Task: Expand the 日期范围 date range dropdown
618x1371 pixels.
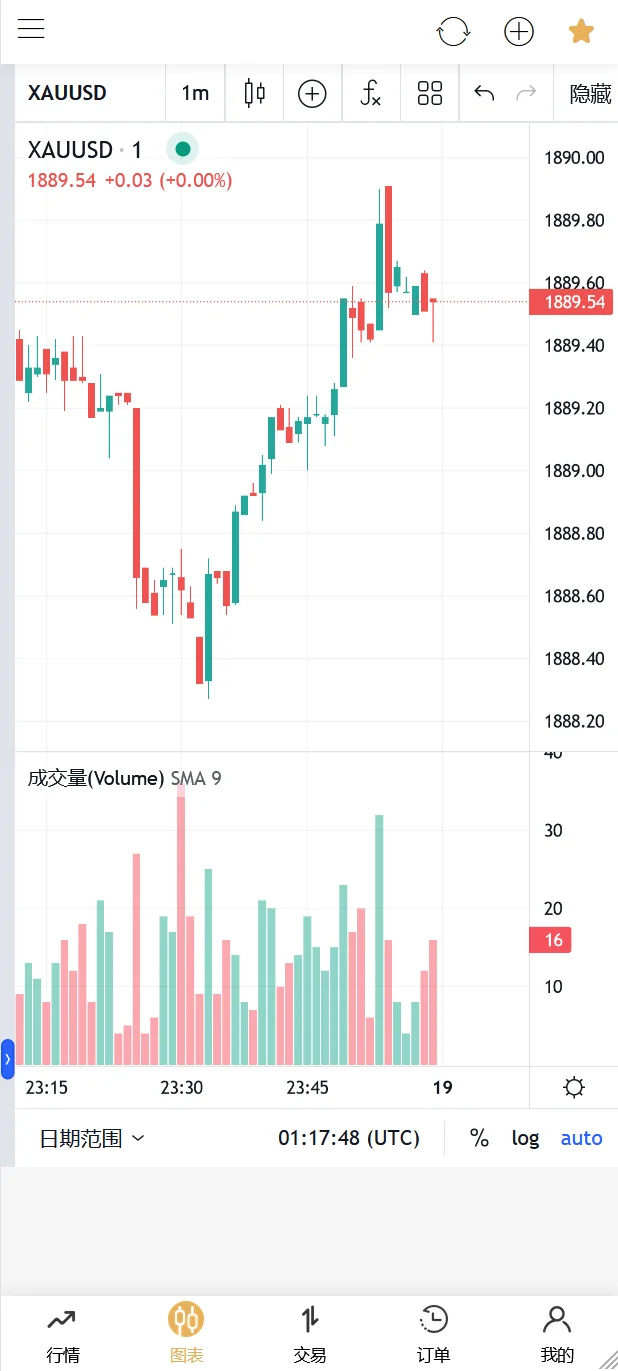Action: [92, 1138]
